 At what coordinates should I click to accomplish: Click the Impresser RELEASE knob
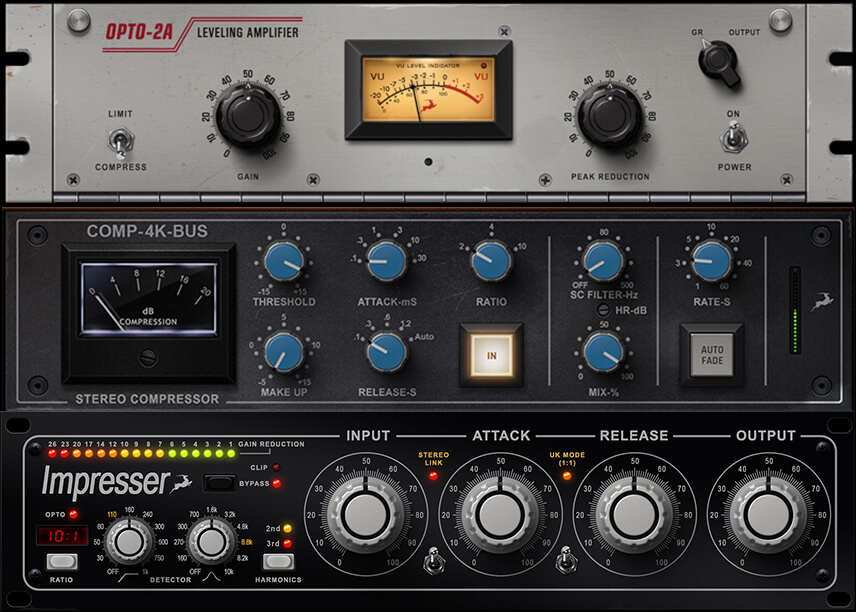634,514
